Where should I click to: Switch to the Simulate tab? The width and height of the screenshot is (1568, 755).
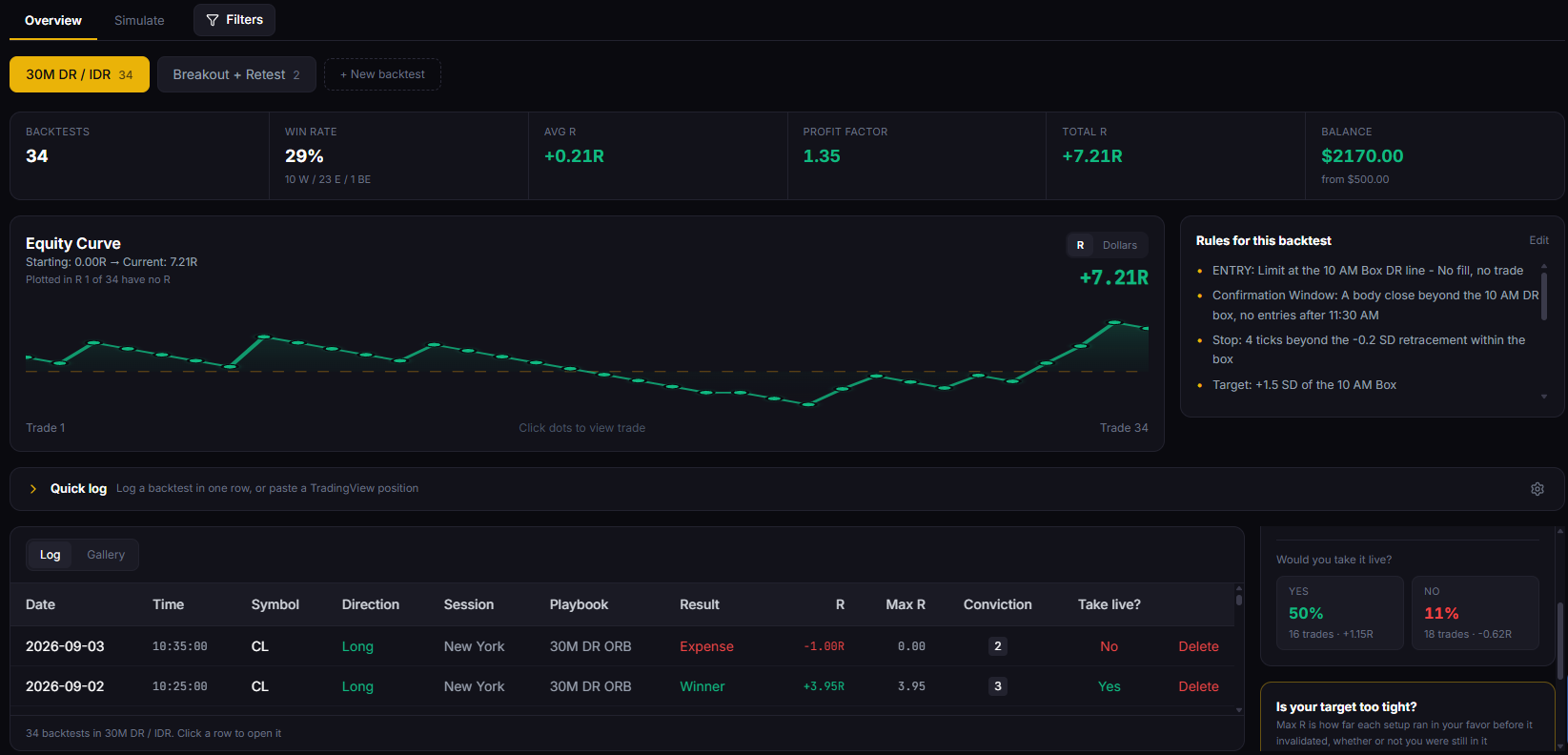(139, 20)
